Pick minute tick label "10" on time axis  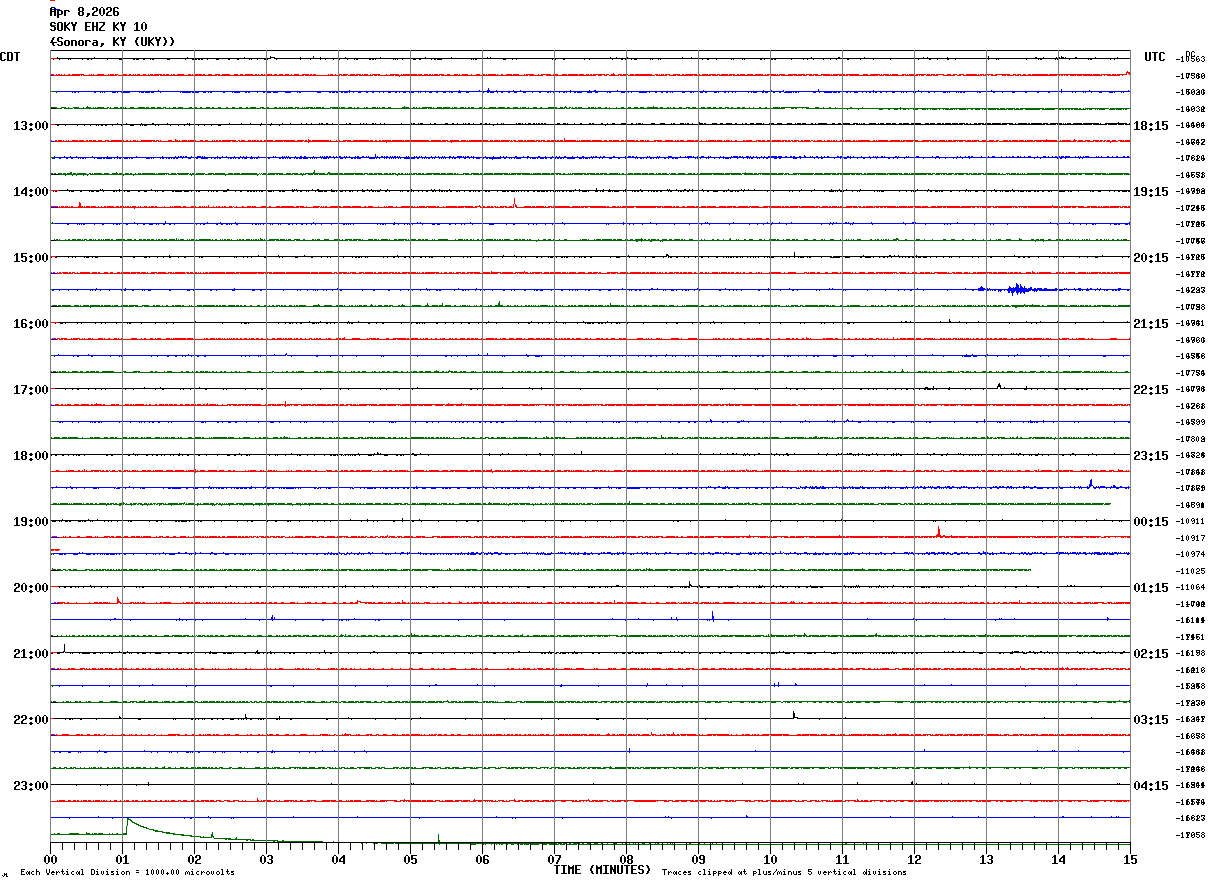click(x=771, y=859)
